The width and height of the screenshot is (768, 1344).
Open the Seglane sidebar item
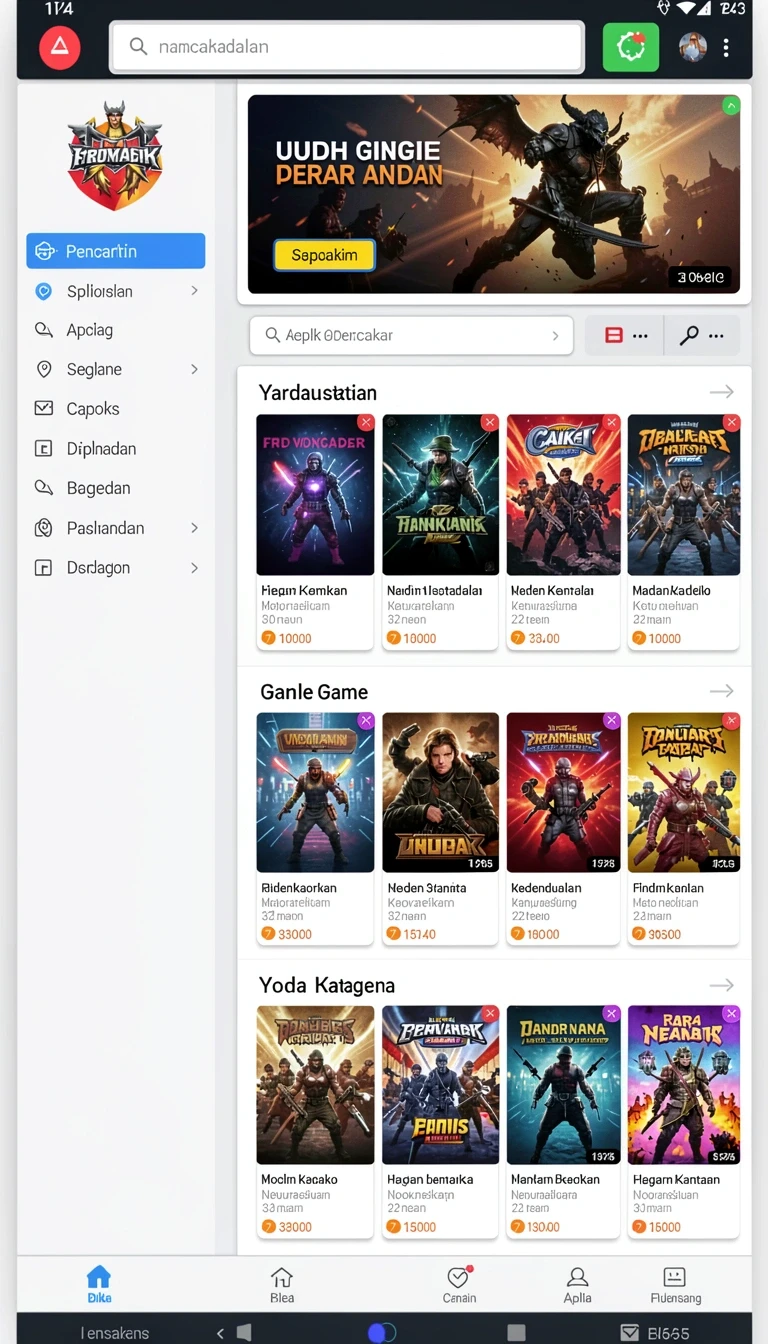(116, 369)
